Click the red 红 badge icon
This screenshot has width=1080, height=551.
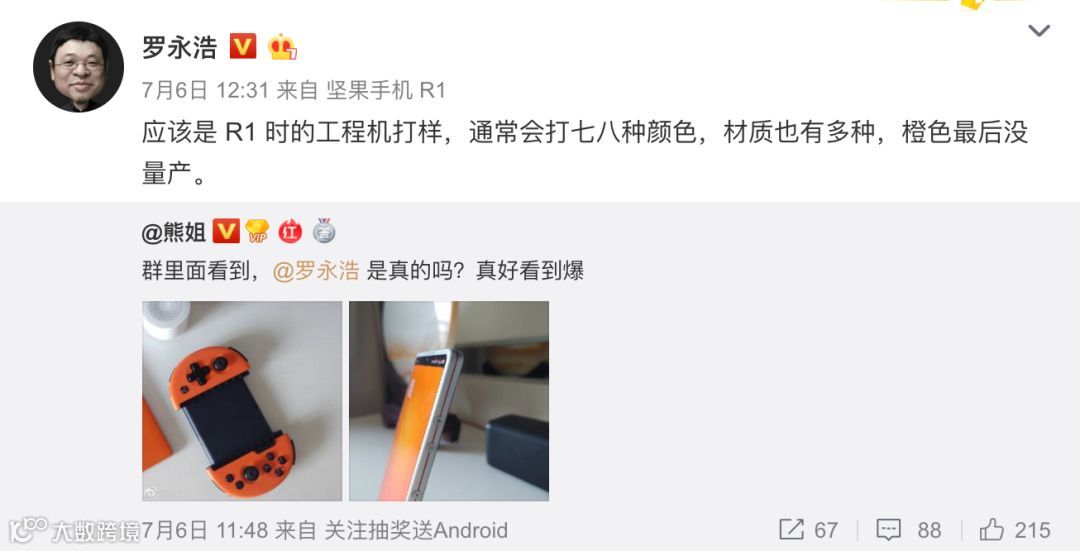(x=290, y=232)
